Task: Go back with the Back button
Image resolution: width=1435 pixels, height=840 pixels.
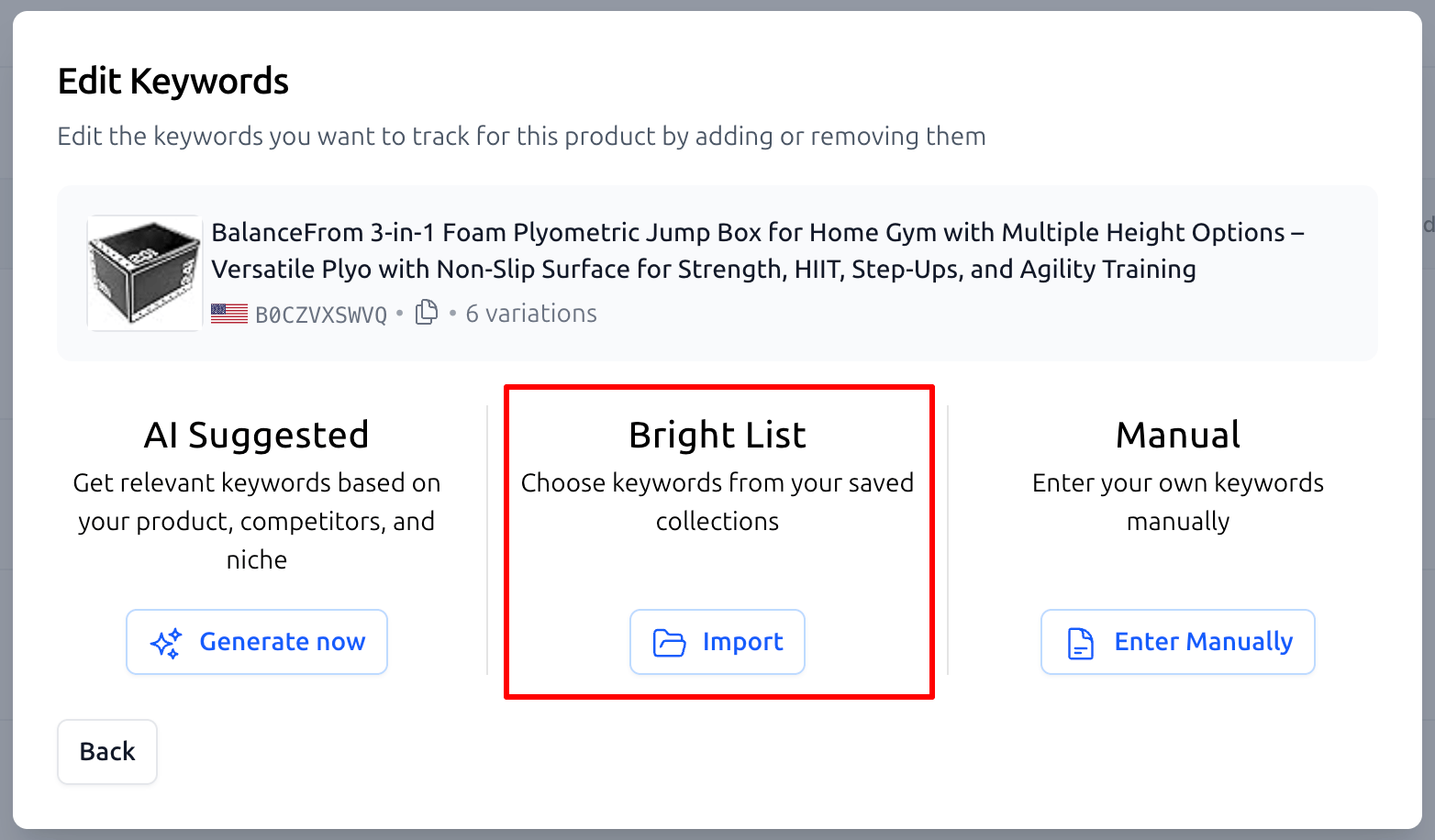Action: pyautogui.click(x=107, y=752)
